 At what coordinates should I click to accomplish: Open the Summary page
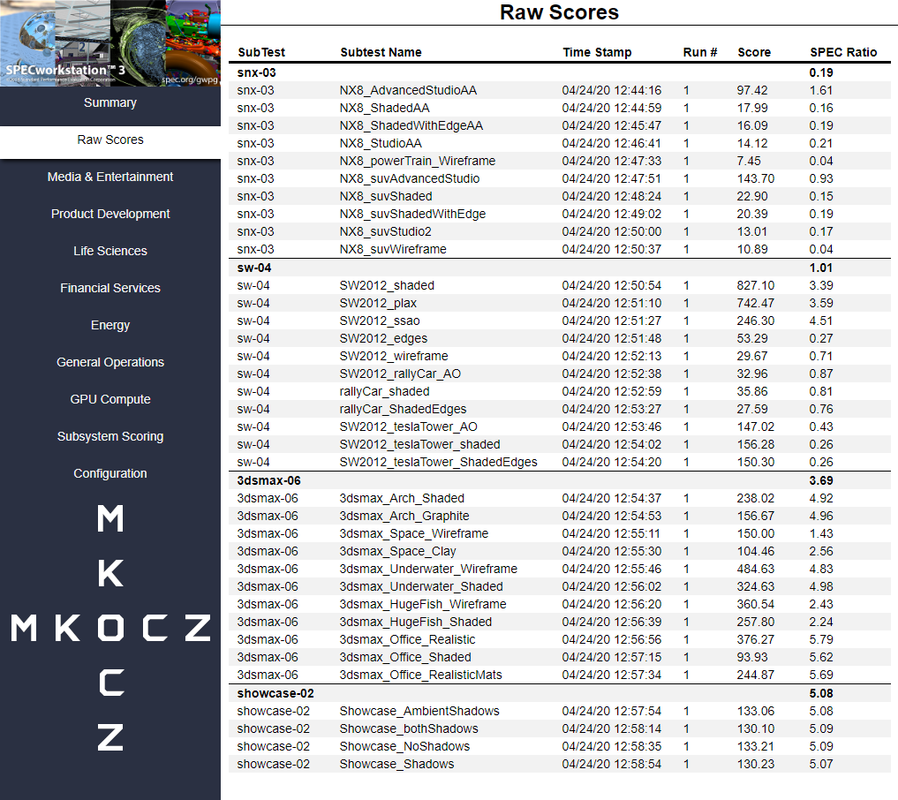[x=110, y=103]
